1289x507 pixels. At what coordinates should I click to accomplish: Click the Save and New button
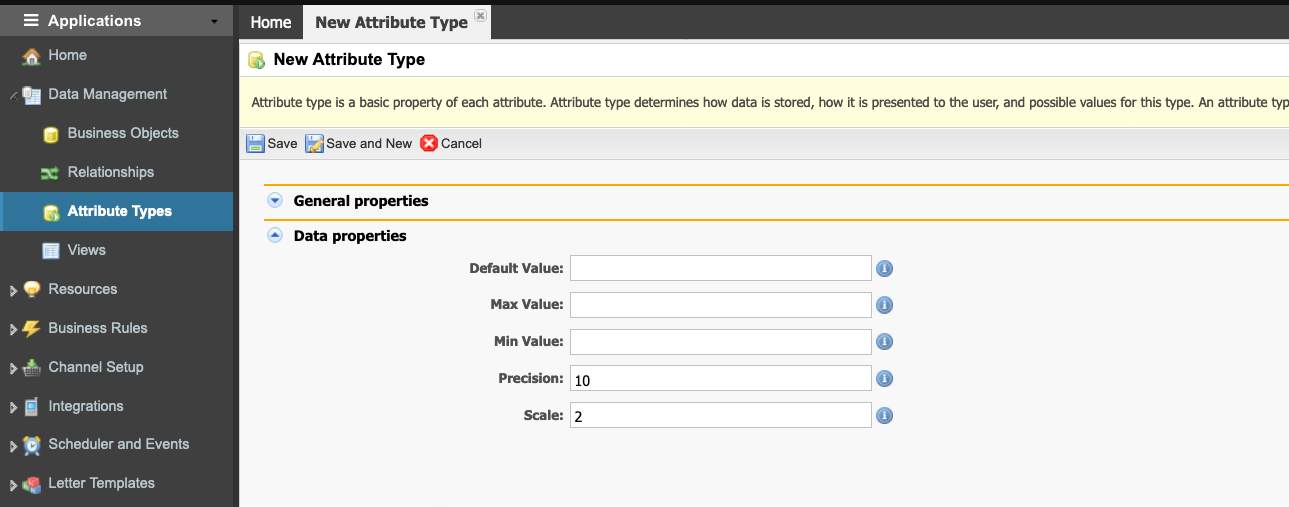click(x=358, y=143)
